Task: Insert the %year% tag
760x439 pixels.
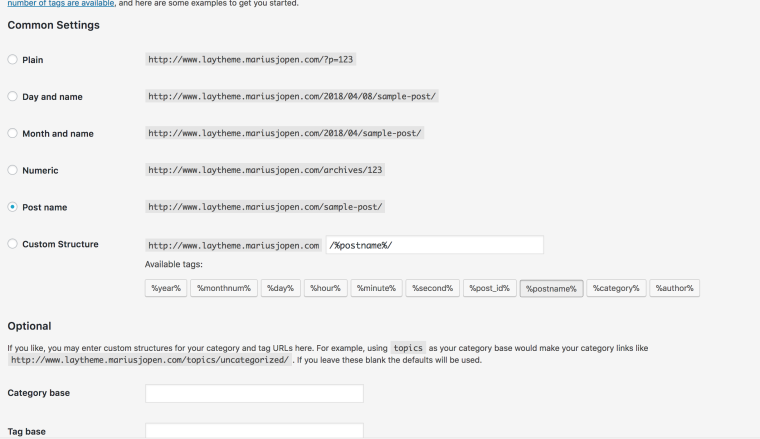Action: pyautogui.click(x=164, y=288)
